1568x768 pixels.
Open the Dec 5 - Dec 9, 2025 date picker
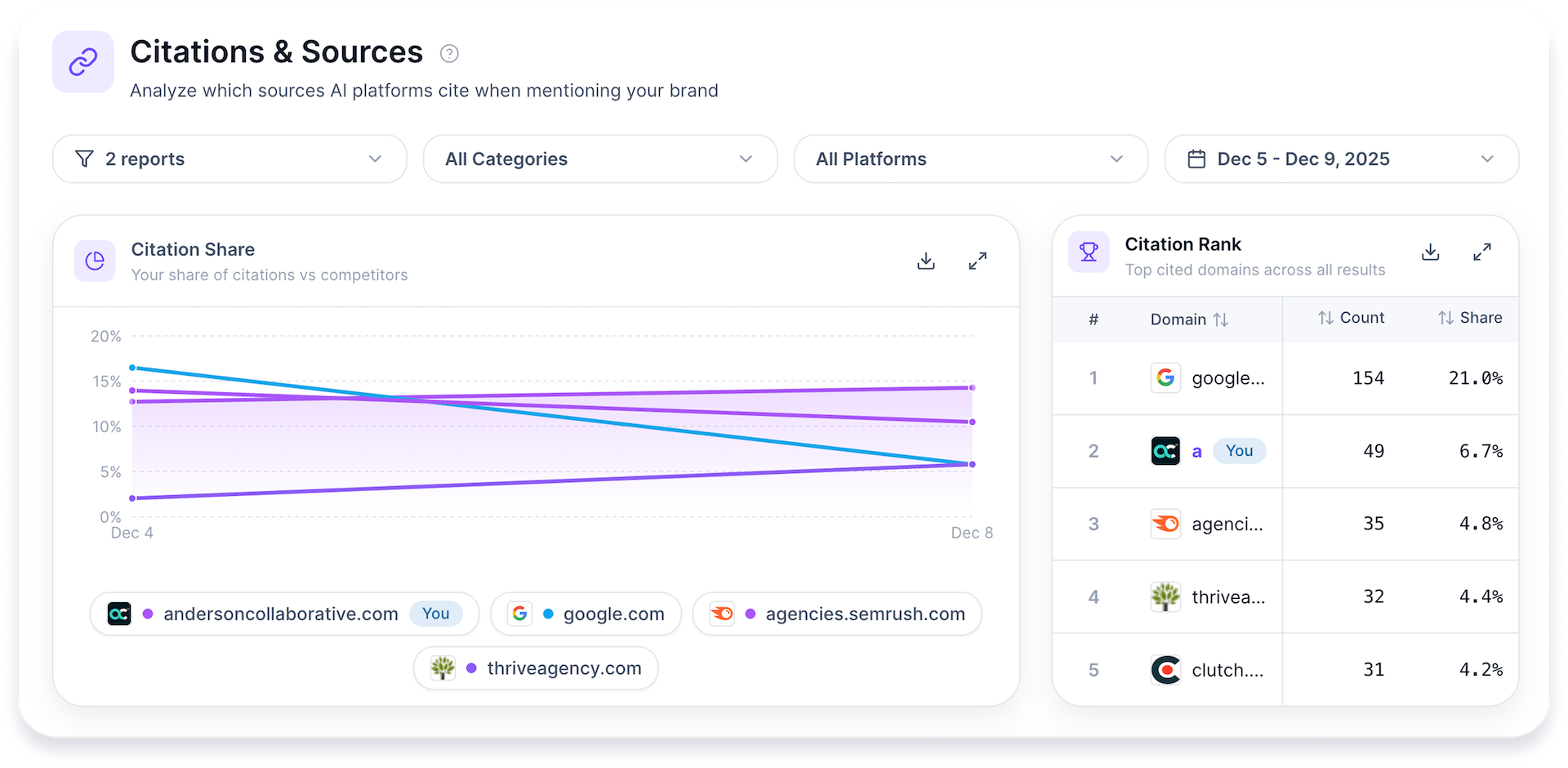coord(1341,159)
